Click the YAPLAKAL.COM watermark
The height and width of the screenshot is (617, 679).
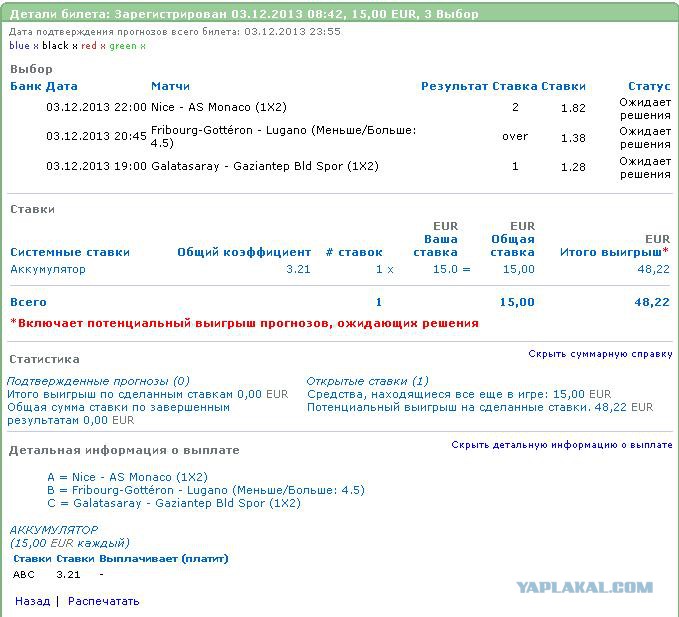tap(585, 588)
